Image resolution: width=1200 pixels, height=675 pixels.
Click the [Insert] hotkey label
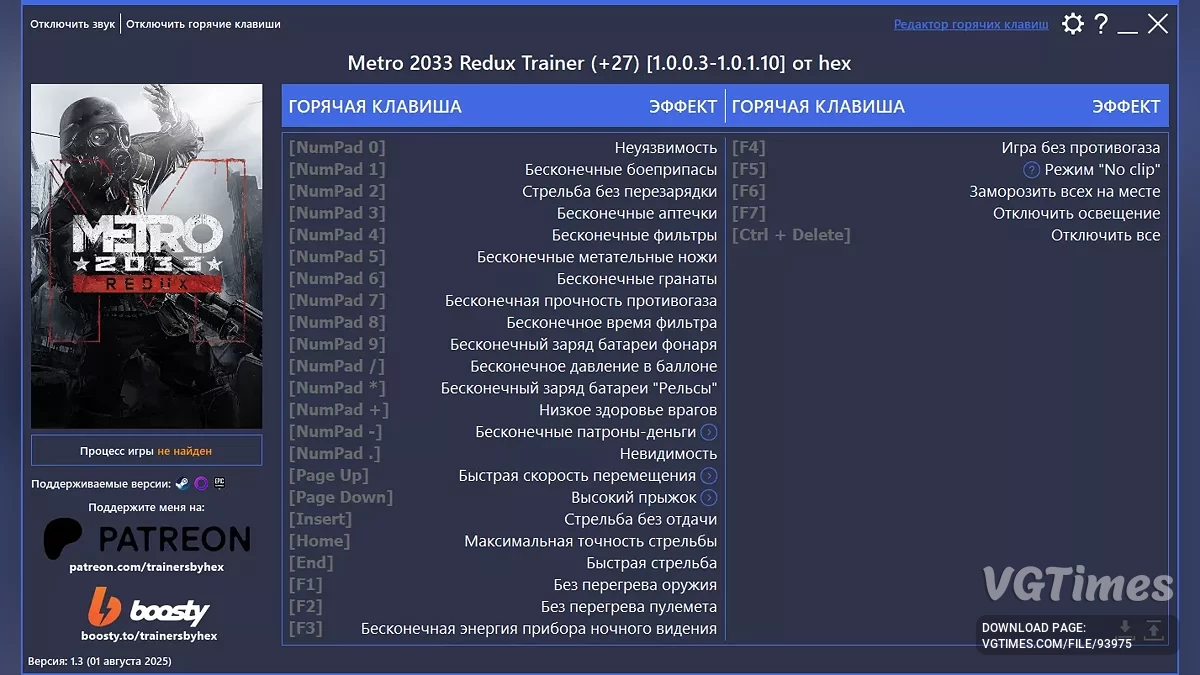pyautogui.click(x=321, y=520)
